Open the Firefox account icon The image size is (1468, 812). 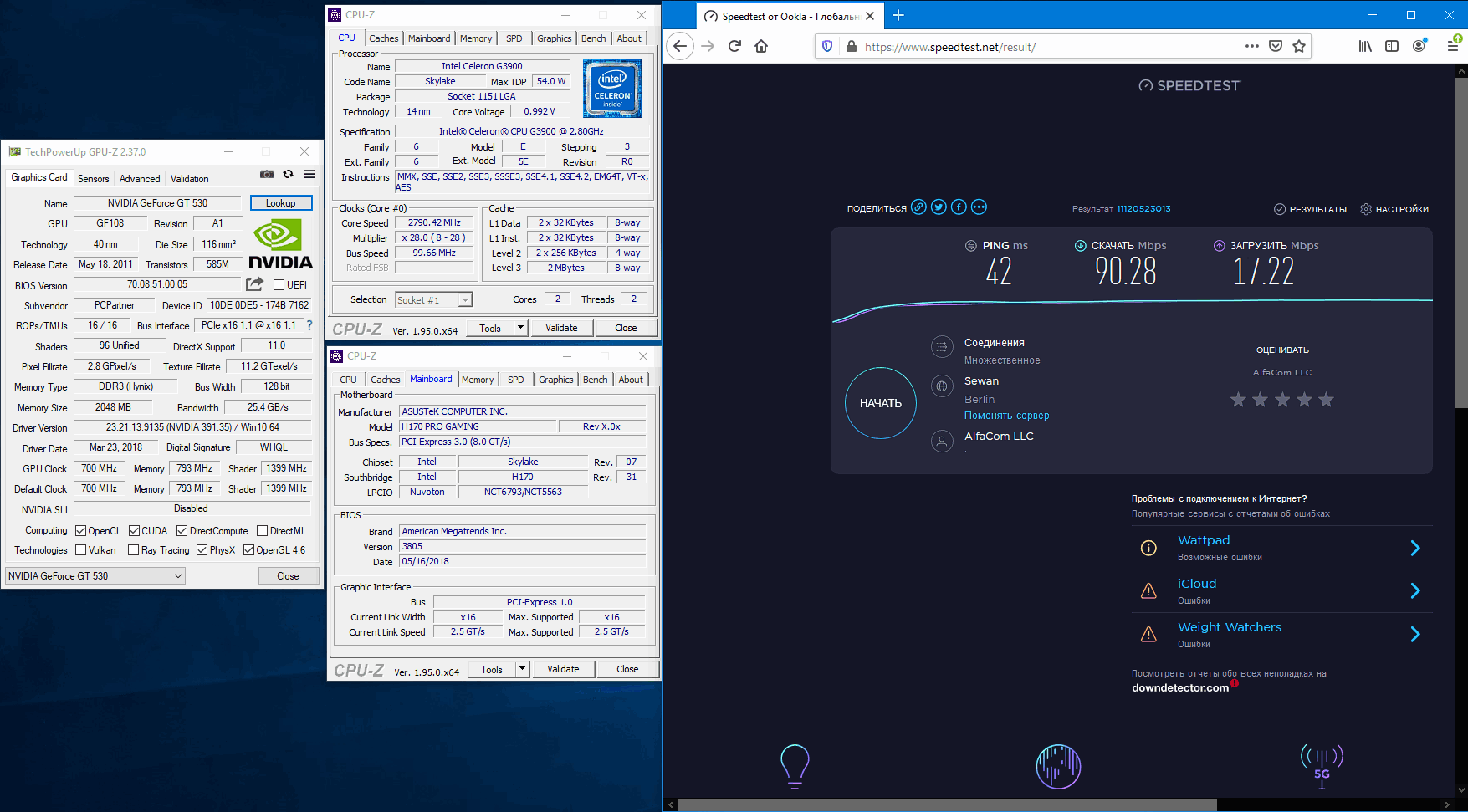click(x=1419, y=46)
